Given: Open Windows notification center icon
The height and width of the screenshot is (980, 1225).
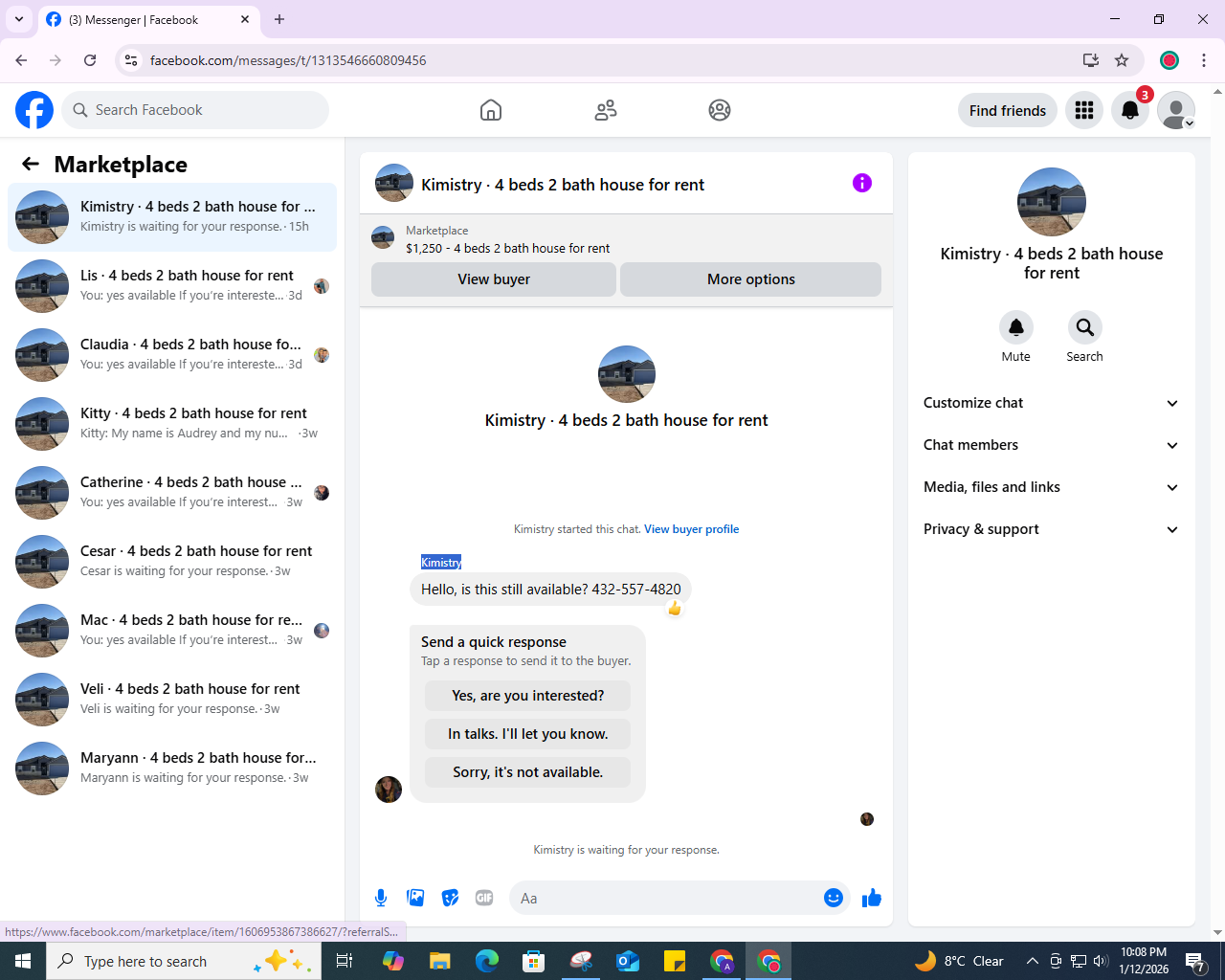Looking at the screenshot, I should pyautogui.click(x=1195, y=961).
